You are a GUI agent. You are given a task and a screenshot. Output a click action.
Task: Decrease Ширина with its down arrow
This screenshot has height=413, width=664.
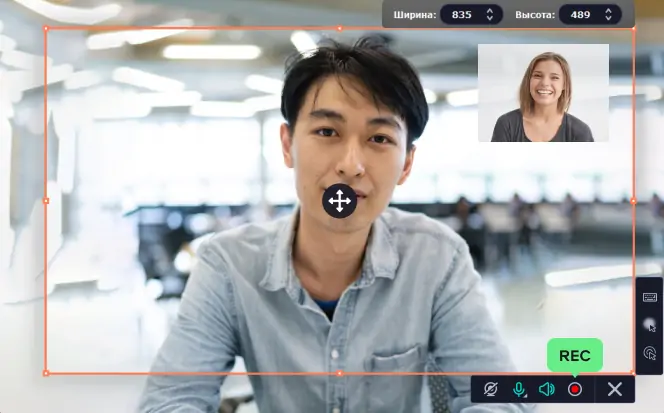click(490, 19)
